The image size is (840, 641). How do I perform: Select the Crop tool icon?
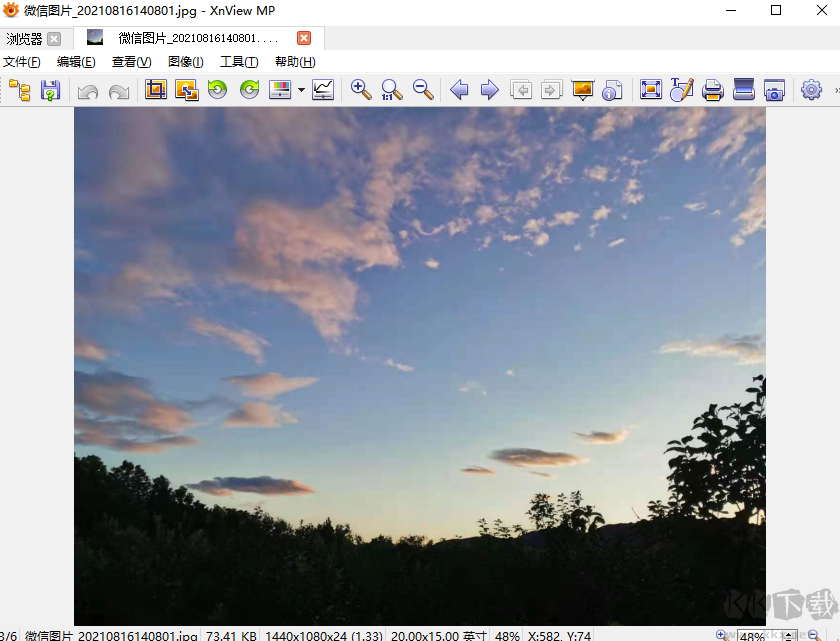coord(155,90)
